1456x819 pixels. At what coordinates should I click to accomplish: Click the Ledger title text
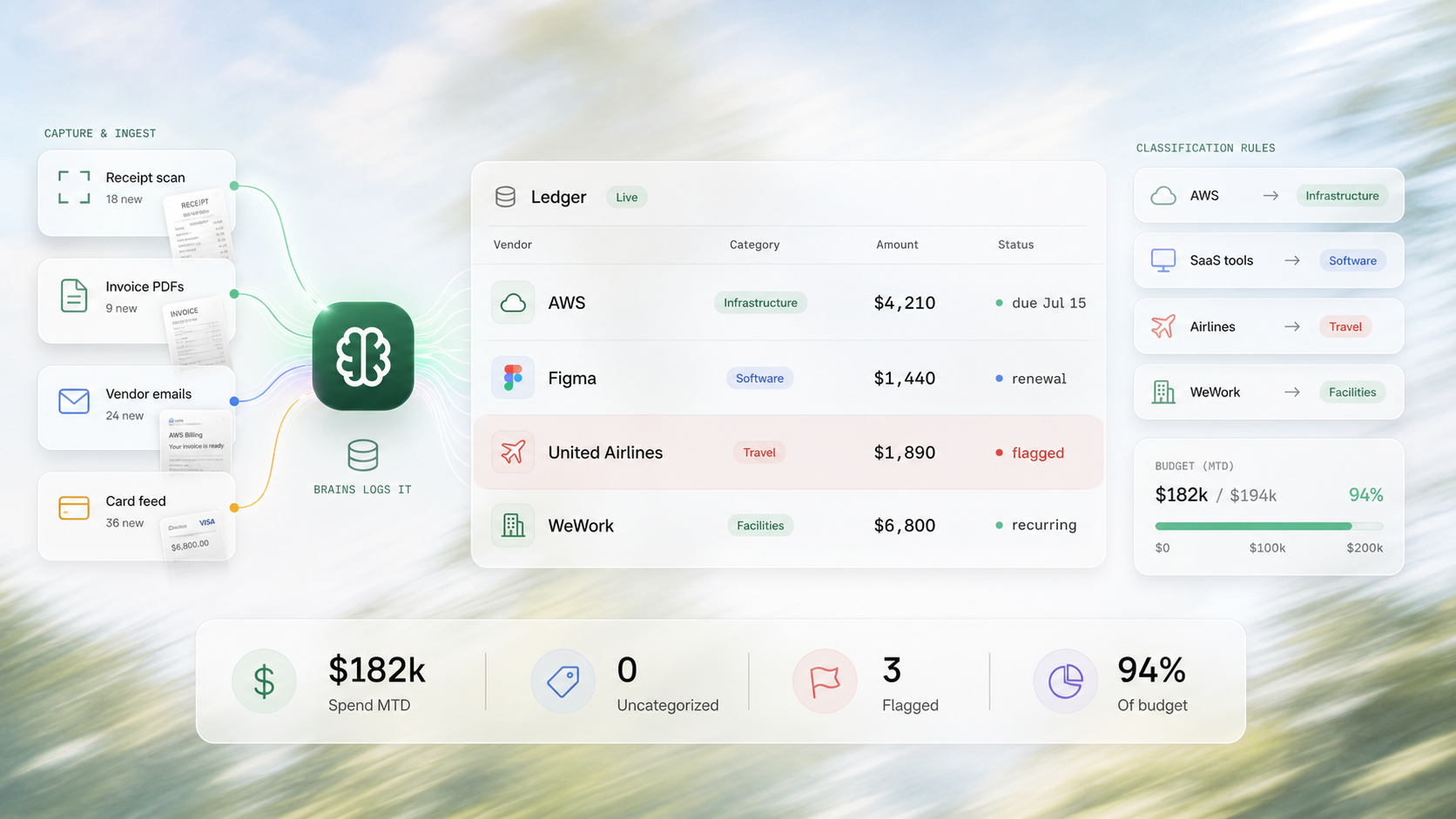tap(558, 198)
